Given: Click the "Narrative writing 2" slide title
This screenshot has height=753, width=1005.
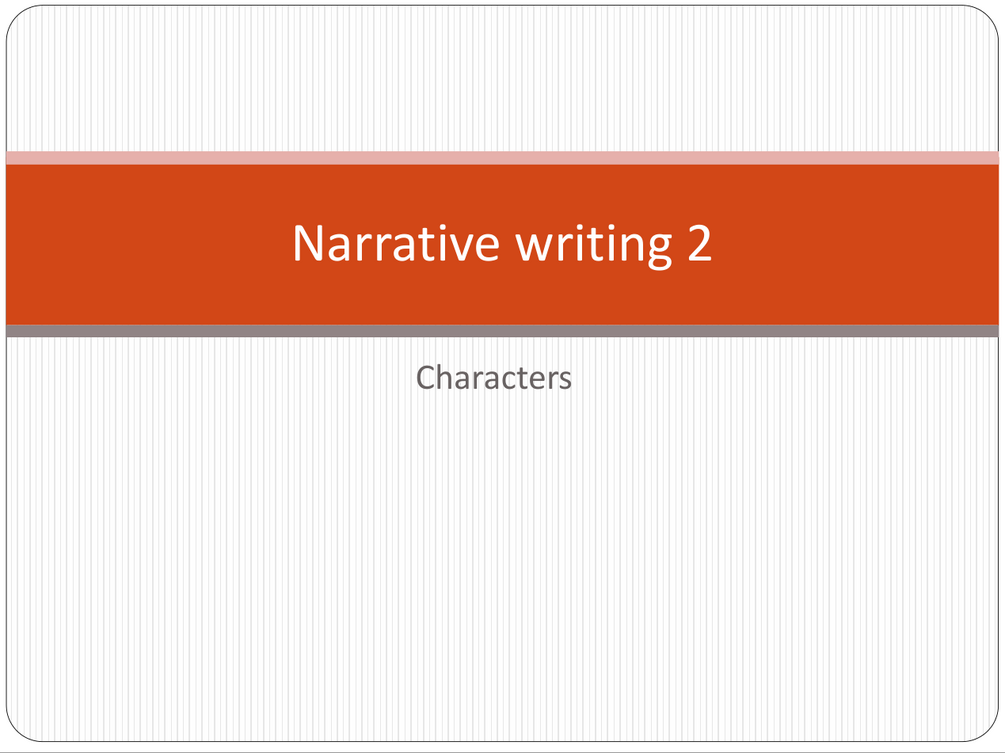Looking at the screenshot, I should (x=502, y=243).
